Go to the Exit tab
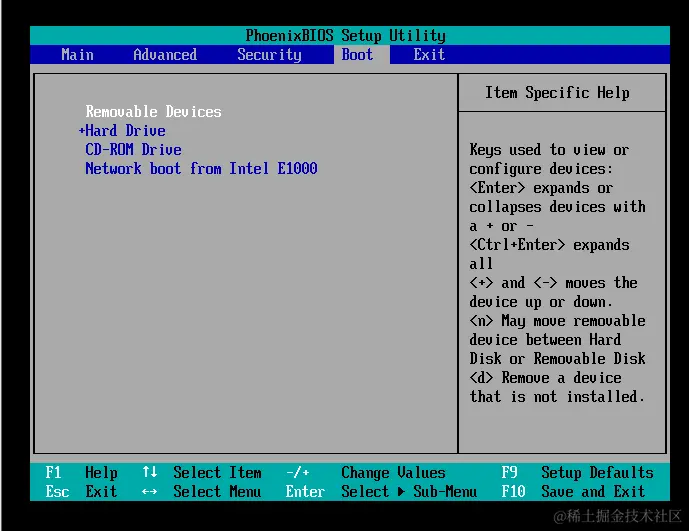 pyautogui.click(x=429, y=55)
